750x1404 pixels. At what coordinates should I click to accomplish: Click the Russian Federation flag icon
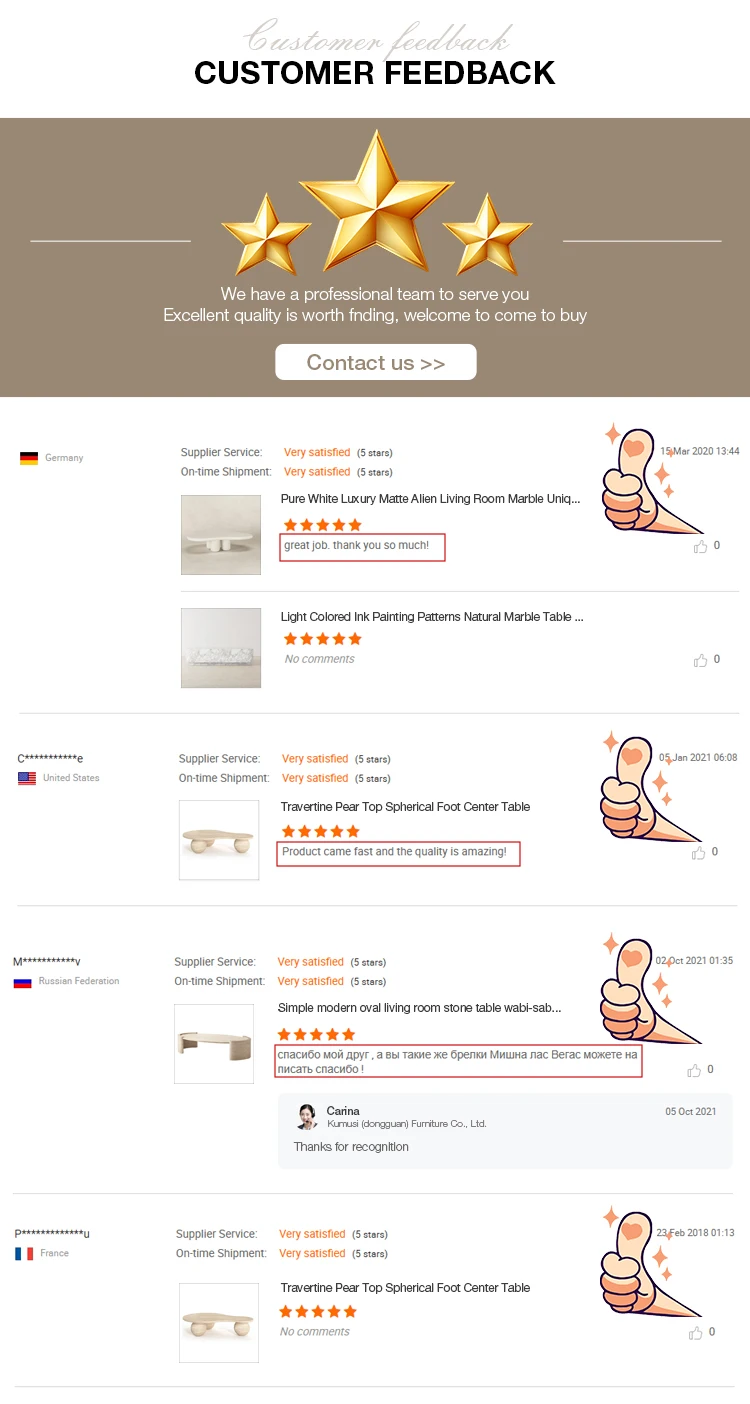(22, 982)
